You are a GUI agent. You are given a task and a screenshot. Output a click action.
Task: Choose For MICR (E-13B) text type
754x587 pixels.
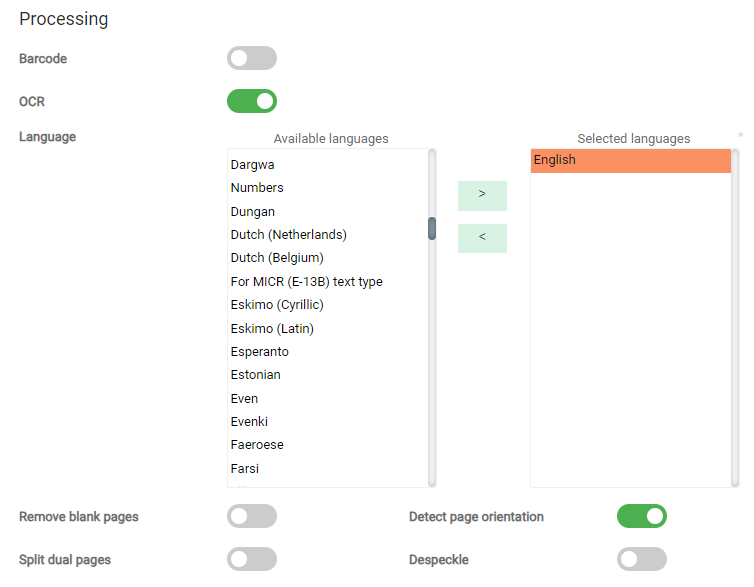tap(306, 282)
